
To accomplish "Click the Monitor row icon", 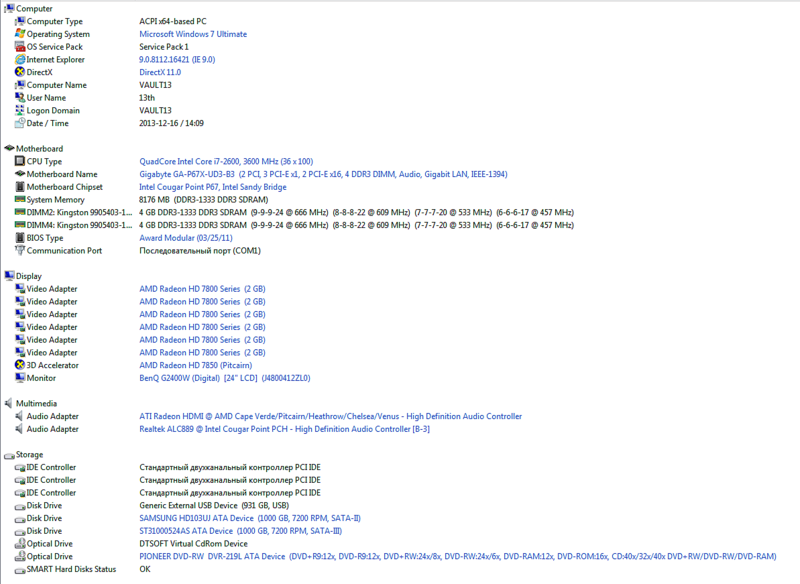I will (20, 378).
